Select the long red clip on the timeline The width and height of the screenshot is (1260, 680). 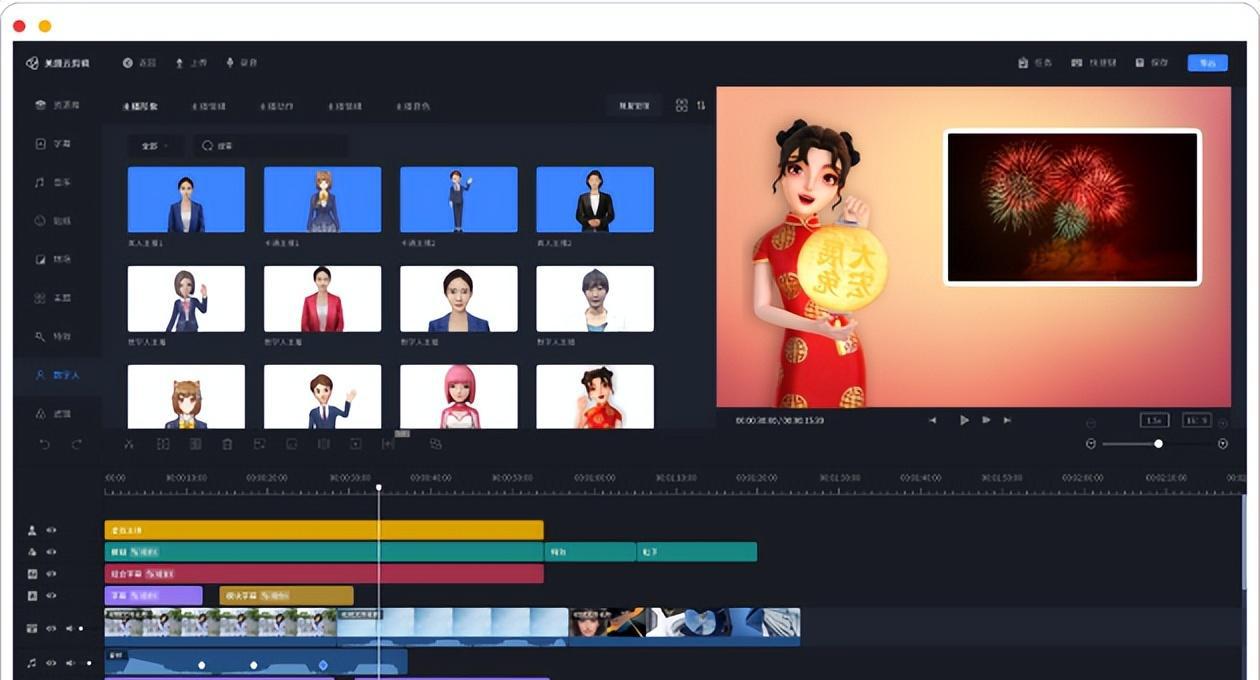click(x=324, y=574)
